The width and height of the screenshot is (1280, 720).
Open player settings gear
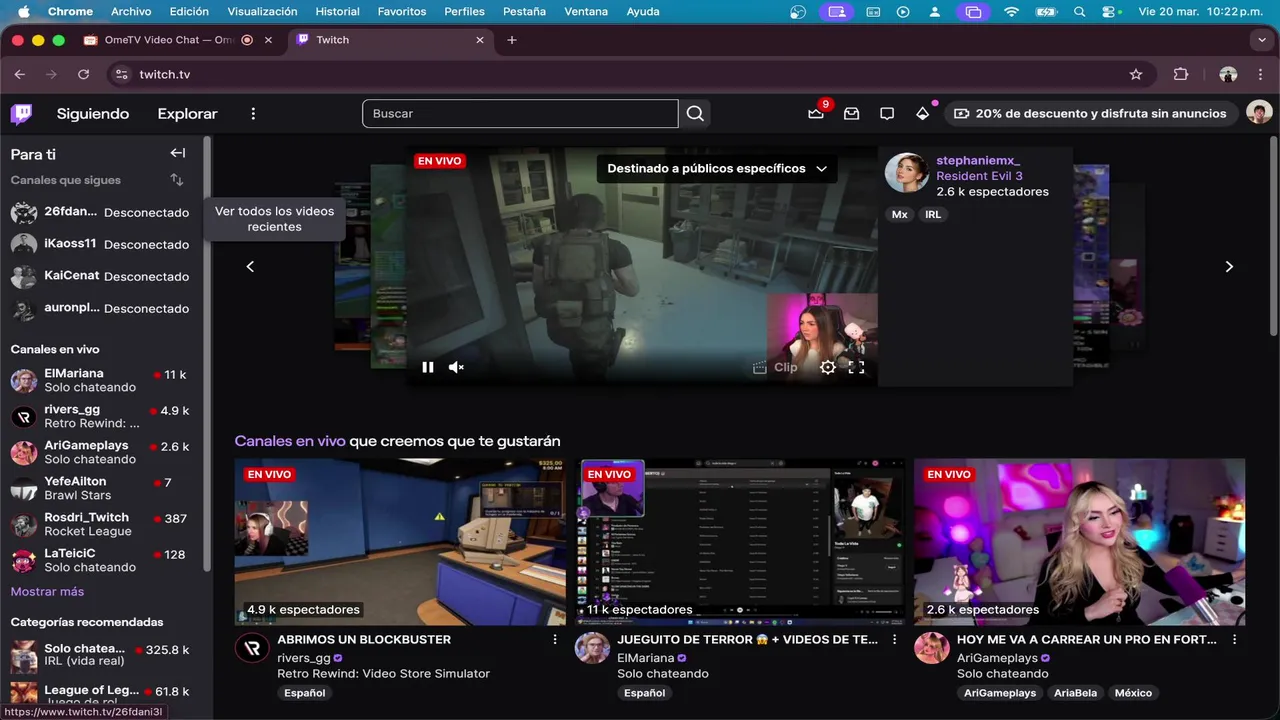click(x=828, y=367)
